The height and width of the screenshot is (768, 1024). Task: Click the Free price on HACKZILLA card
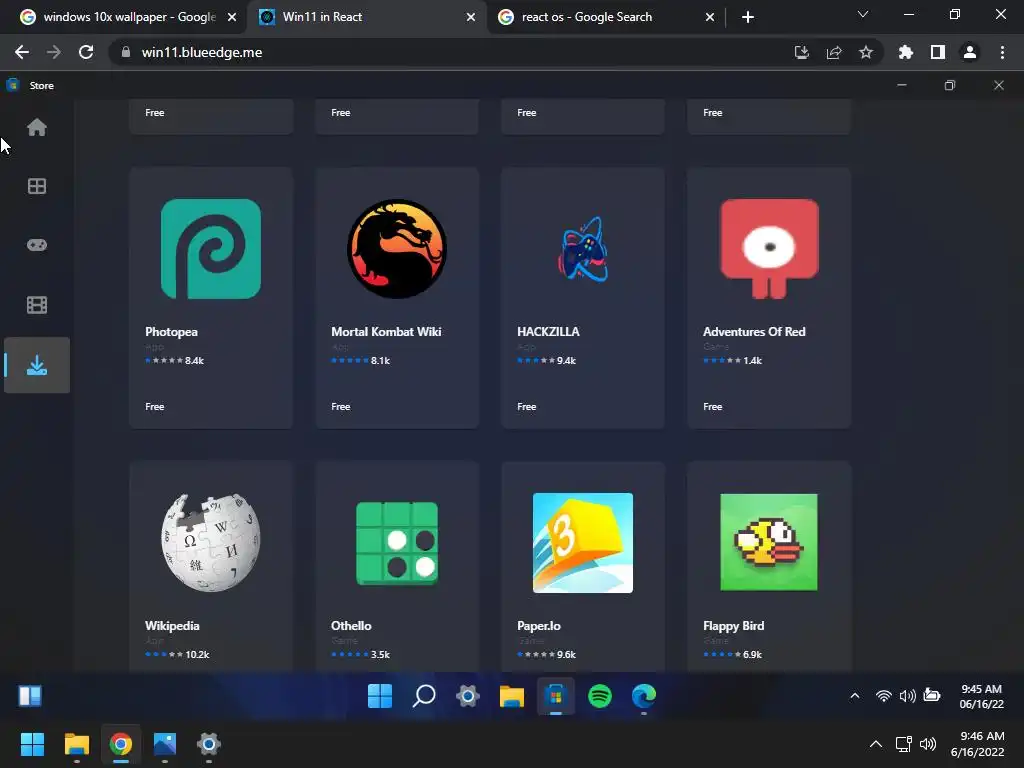[527, 406]
